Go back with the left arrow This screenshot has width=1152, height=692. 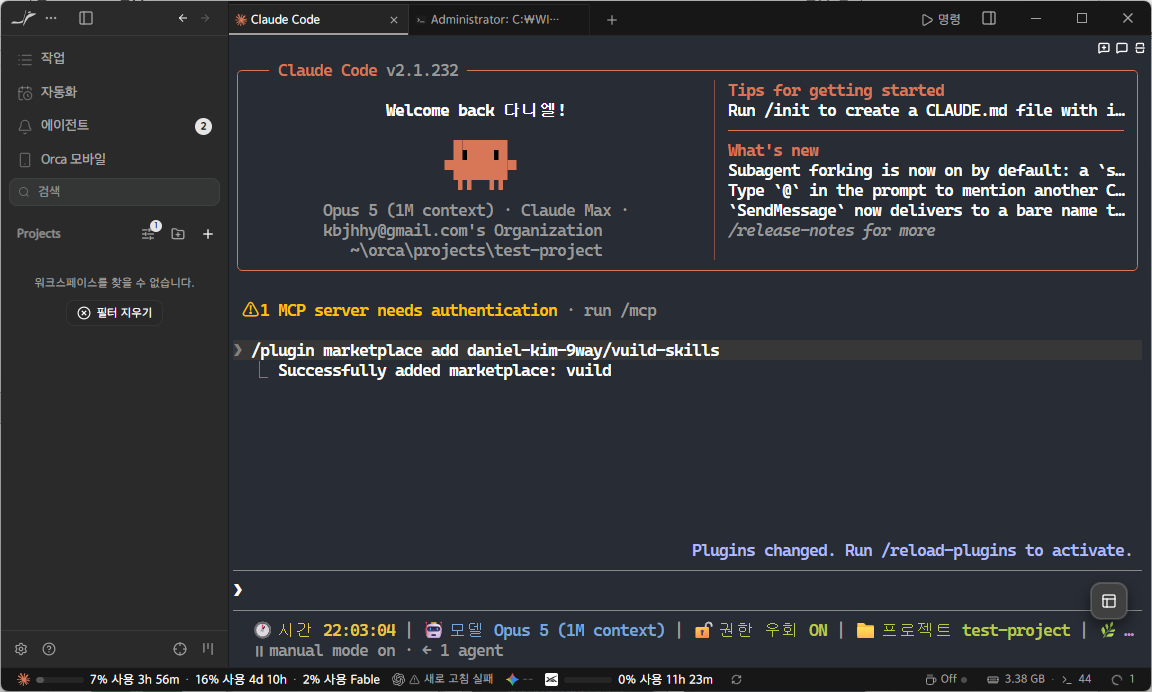point(183,18)
